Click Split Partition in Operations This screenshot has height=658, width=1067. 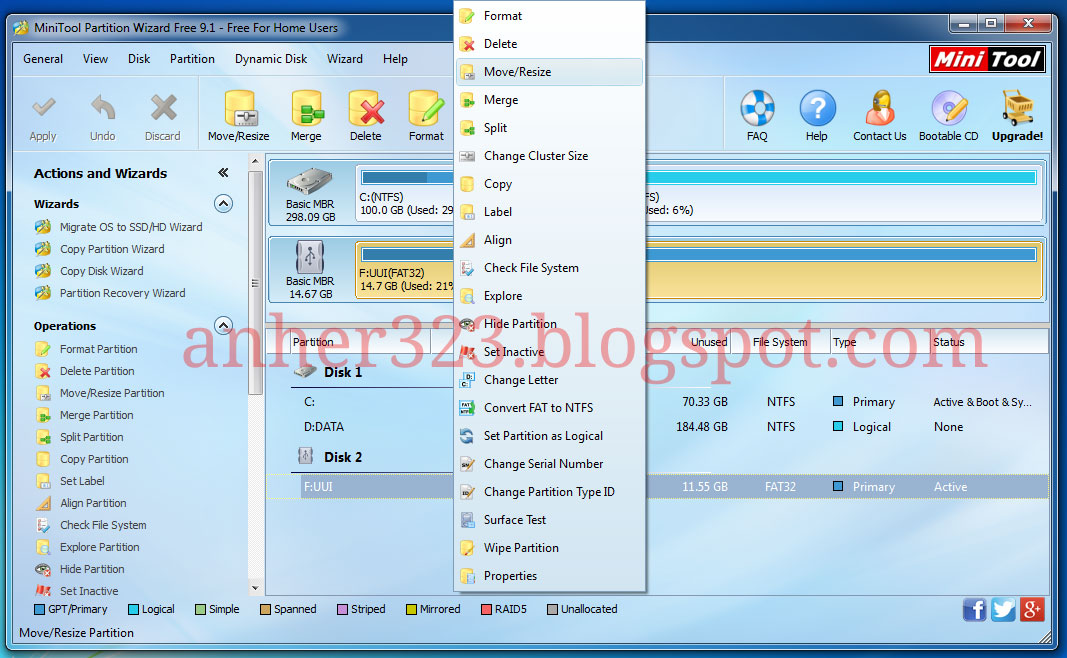pos(91,437)
